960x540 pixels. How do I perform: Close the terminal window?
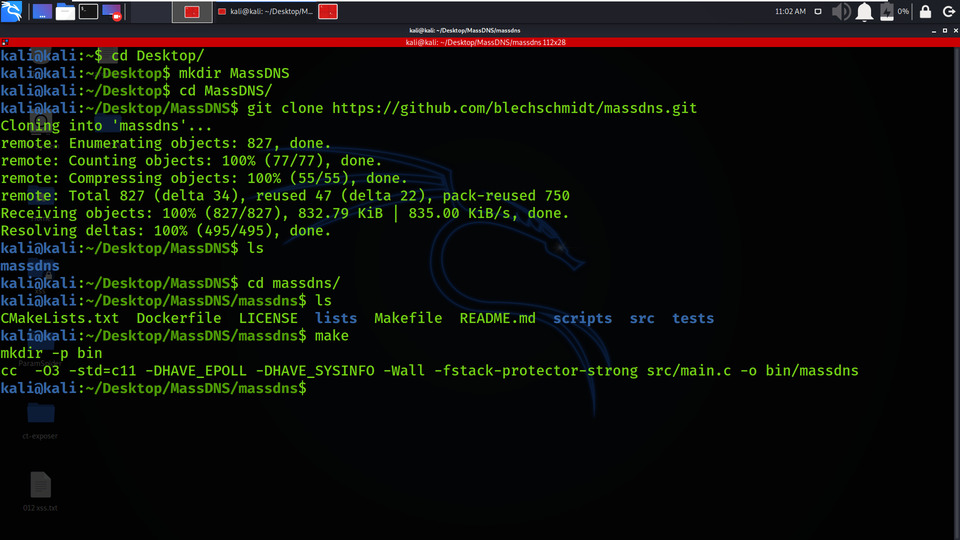tap(956, 31)
